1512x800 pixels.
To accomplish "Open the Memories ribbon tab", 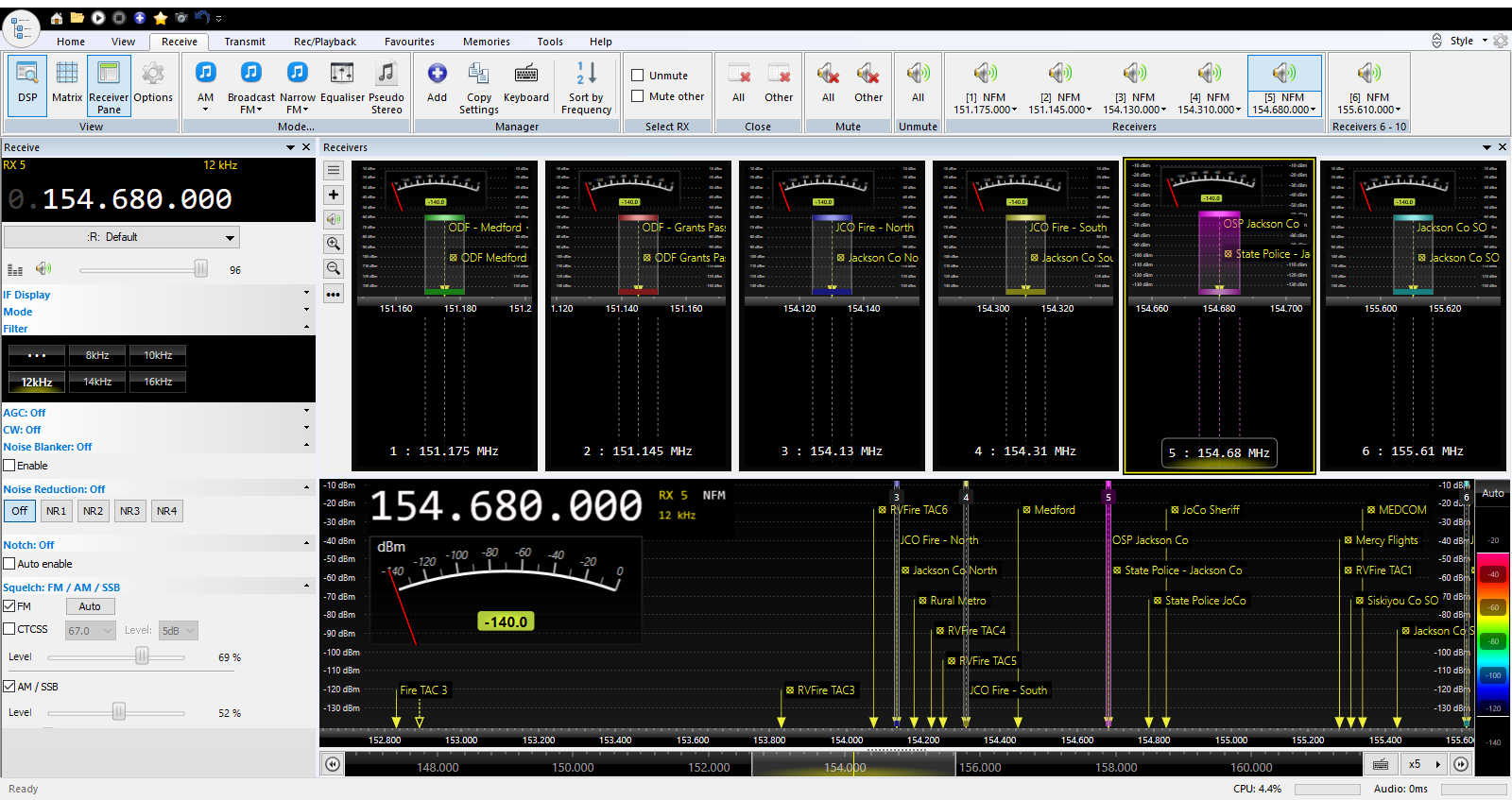I will pyautogui.click(x=486, y=42).
